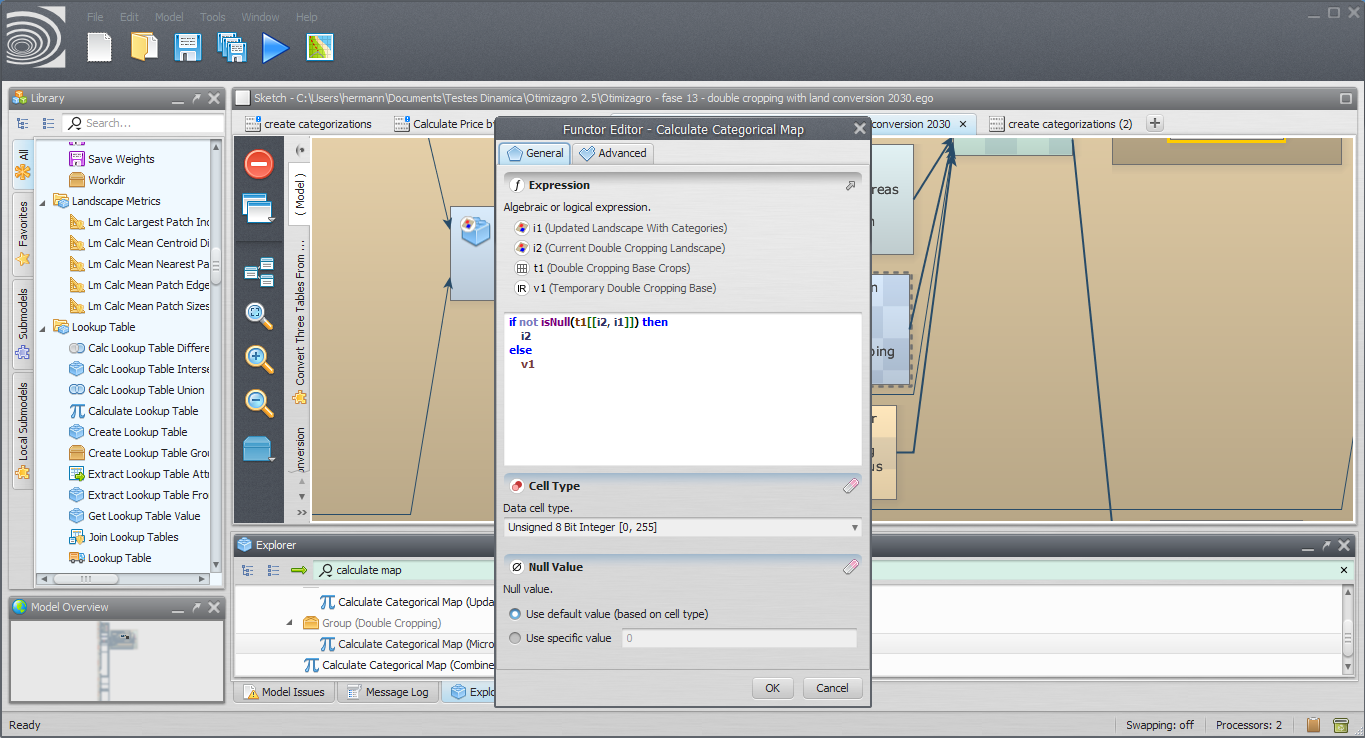Click the New document icon
Screen dimensions: 1365x738
99,47
